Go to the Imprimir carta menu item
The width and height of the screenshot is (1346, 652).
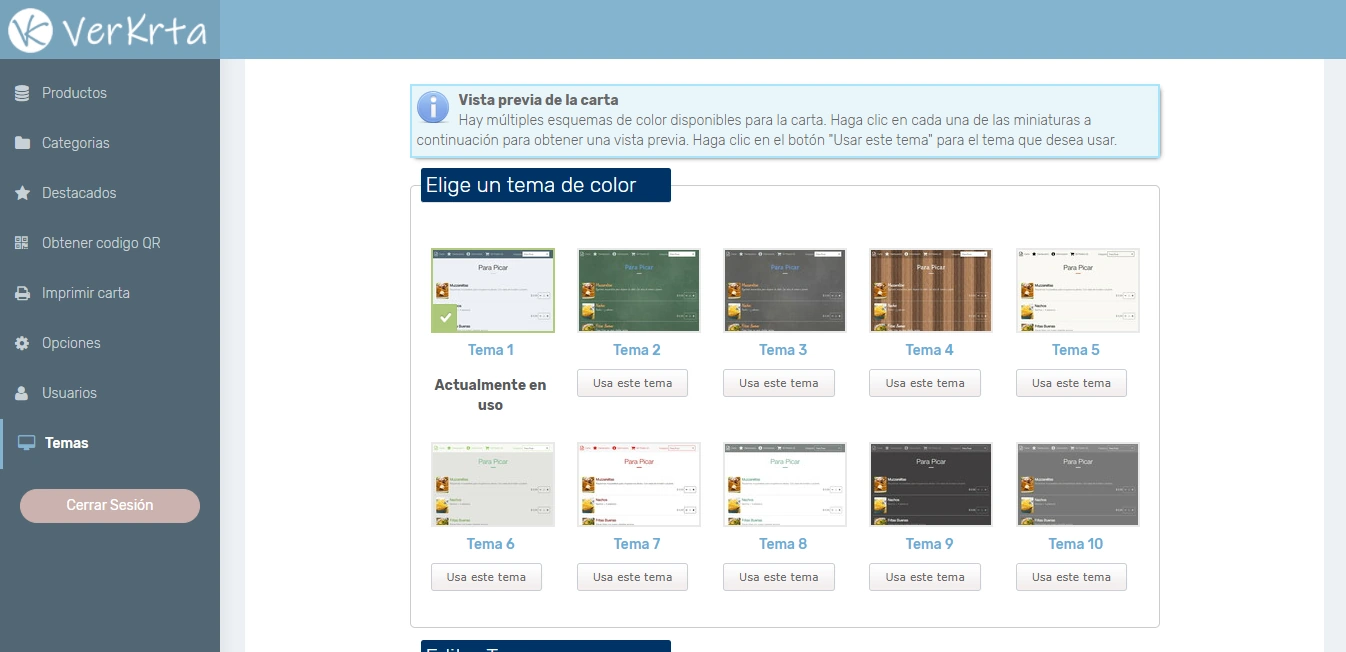point(86,293)
